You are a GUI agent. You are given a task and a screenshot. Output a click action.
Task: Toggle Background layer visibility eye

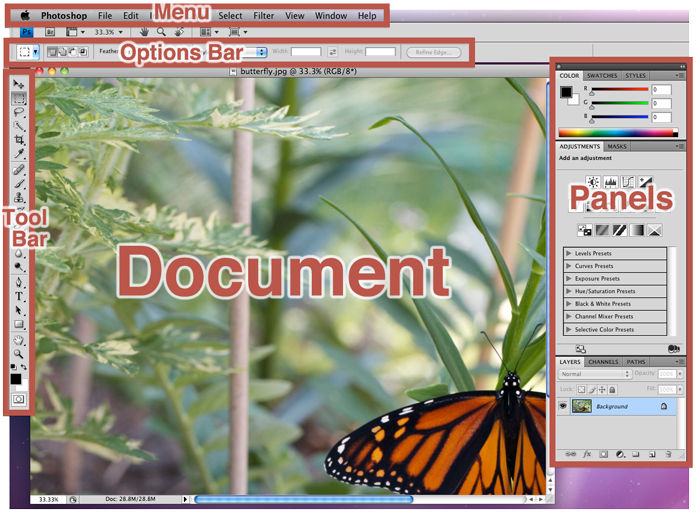click(x=563, y=406)
